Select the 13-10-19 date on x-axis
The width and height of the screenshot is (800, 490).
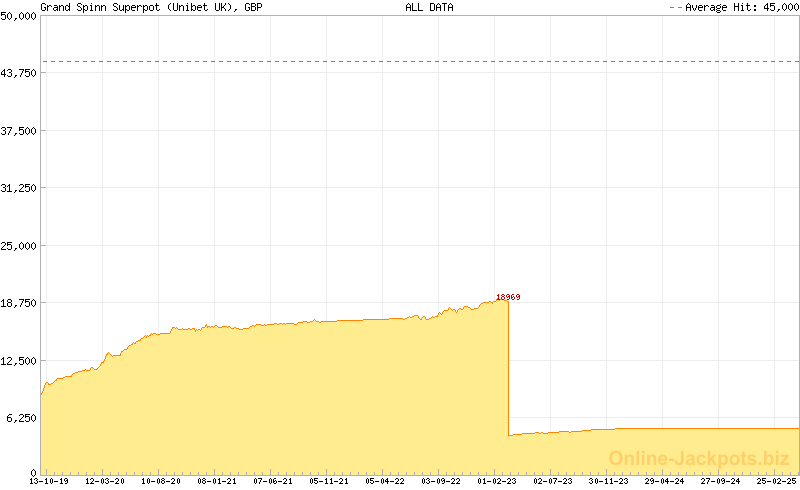(49, 481)
